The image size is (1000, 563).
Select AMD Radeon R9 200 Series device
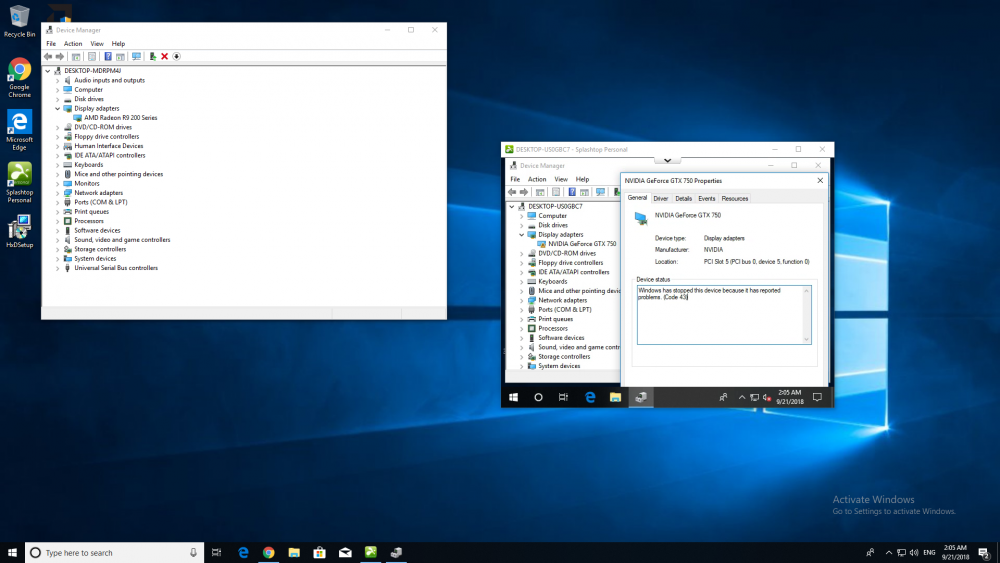[121, 118]
